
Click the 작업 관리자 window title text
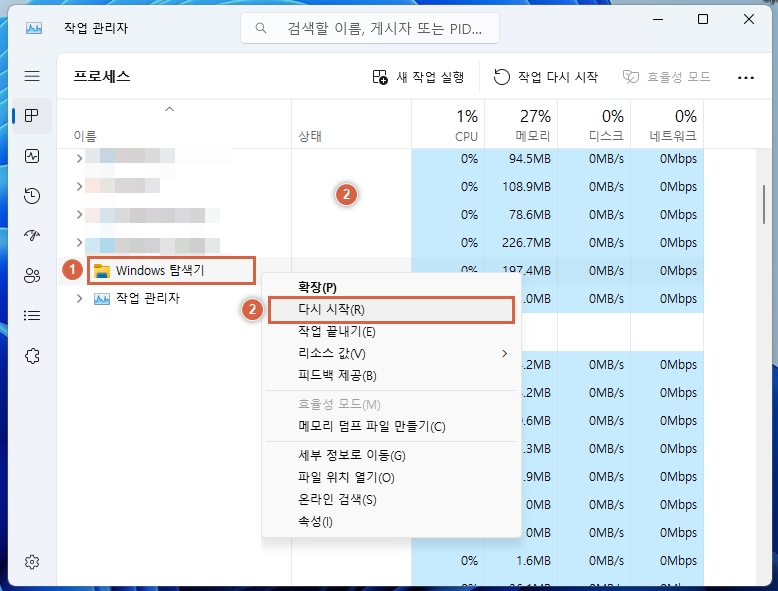click(x=96, y=28)
